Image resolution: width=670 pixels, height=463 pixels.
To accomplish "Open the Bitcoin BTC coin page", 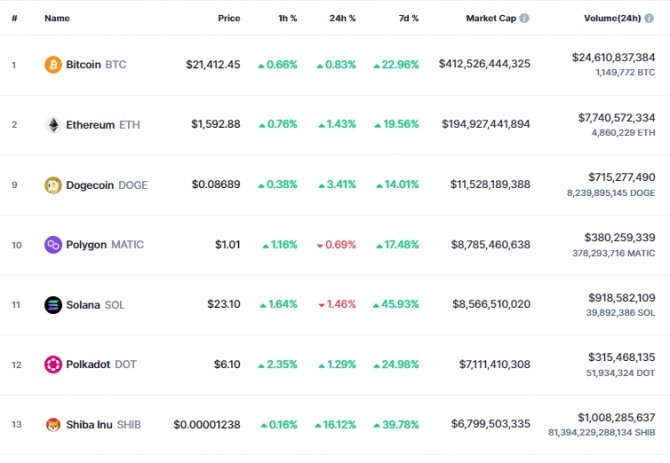I will click(96, 64).
